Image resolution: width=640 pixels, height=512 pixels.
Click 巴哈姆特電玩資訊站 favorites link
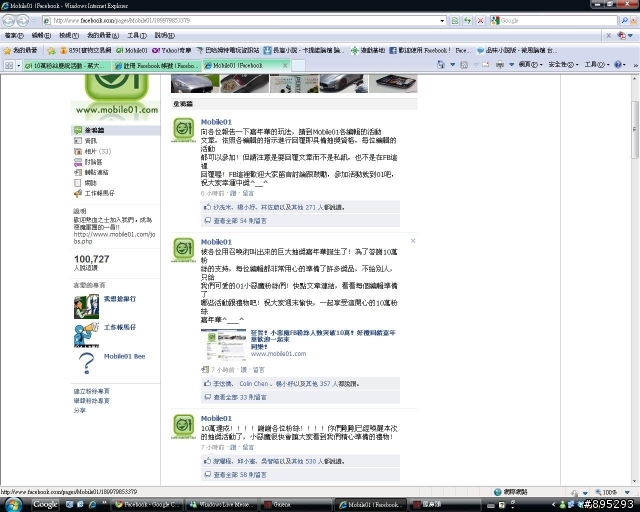(x=228, y=51)
